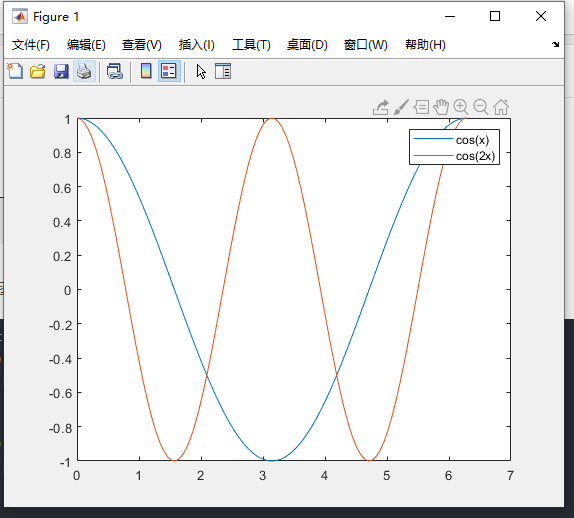Viewport: 574px width, 518px height.
Task: Open the 桌面(D) menu
Action: point(307,45)
